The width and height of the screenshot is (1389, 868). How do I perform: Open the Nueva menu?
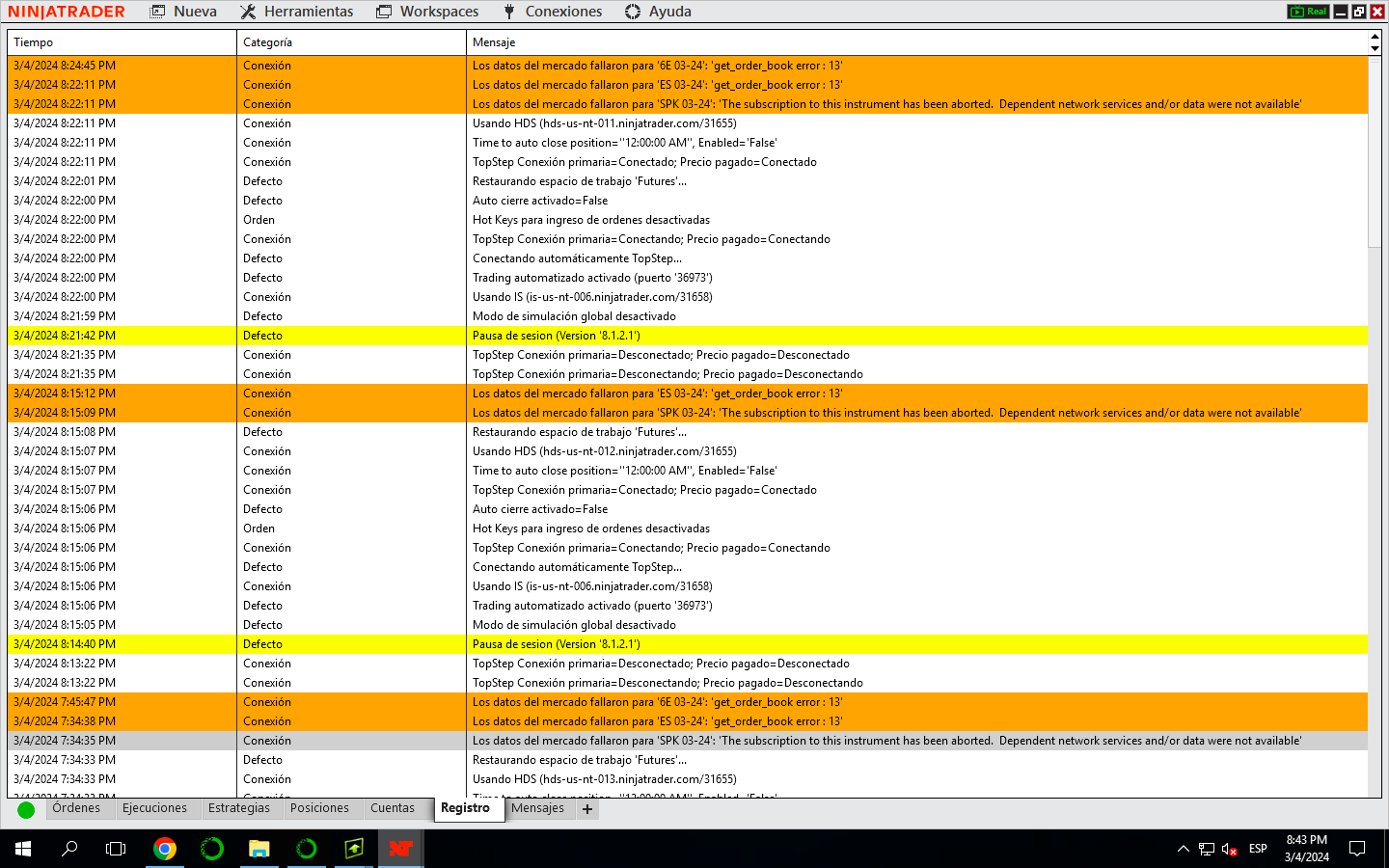point(183,12)
